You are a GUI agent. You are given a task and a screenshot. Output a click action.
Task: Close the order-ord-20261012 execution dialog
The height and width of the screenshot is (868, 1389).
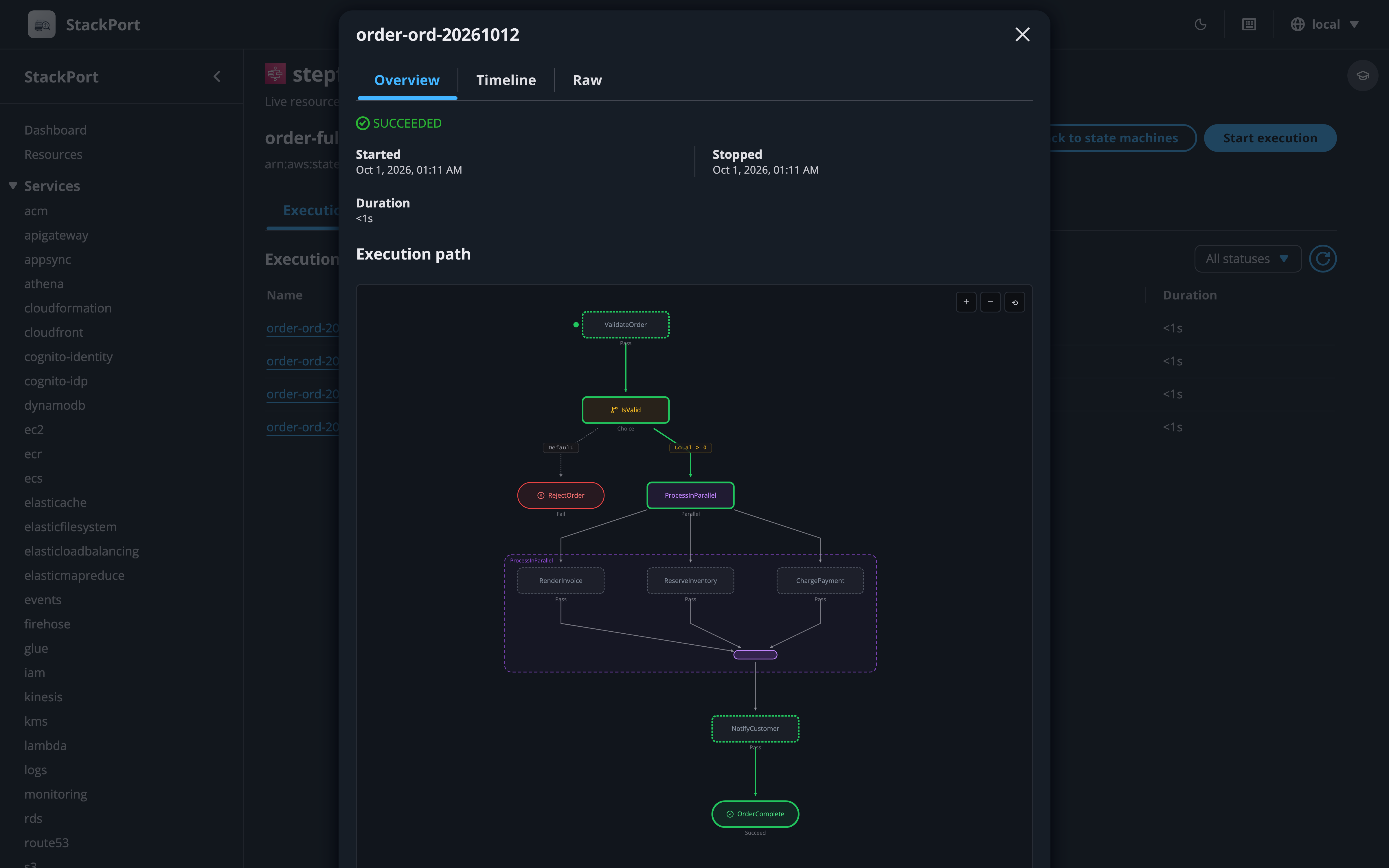tap(1022, 34)
